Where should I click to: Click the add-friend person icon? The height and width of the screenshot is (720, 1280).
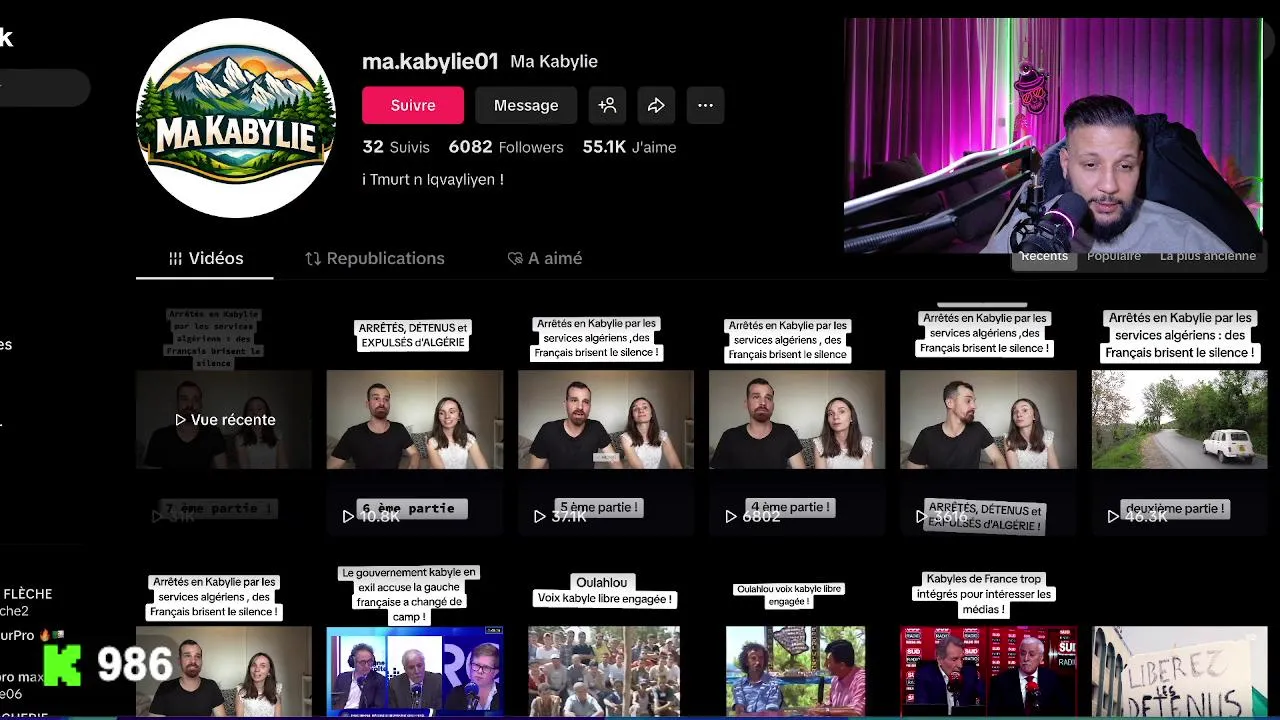(x=607, y=105)
